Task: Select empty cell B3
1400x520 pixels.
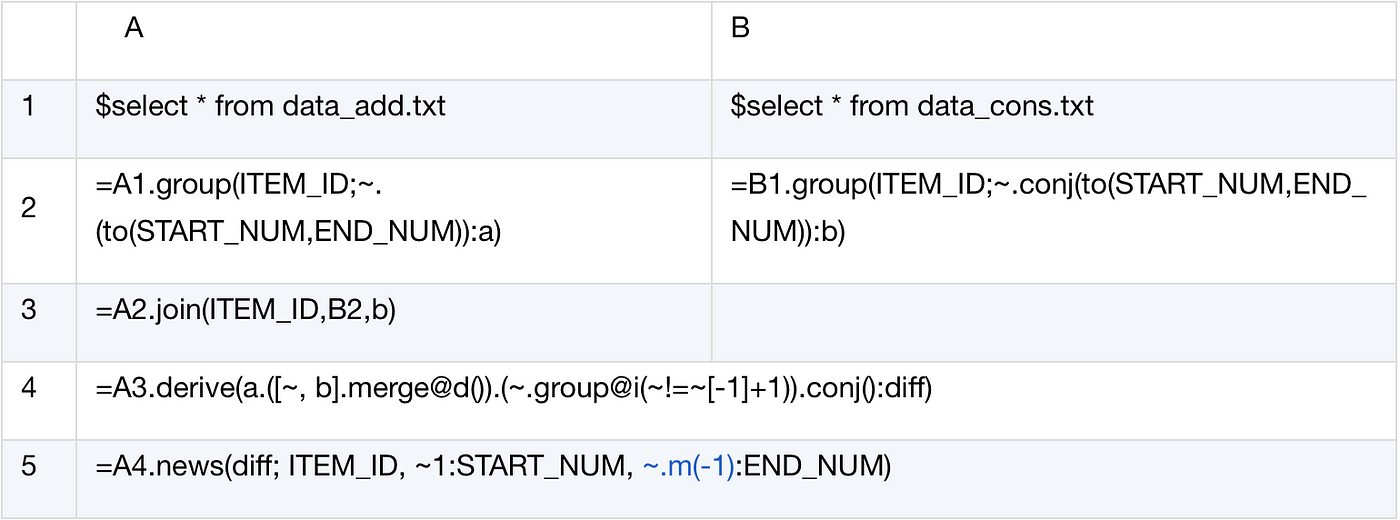Action: (1054, 322)
